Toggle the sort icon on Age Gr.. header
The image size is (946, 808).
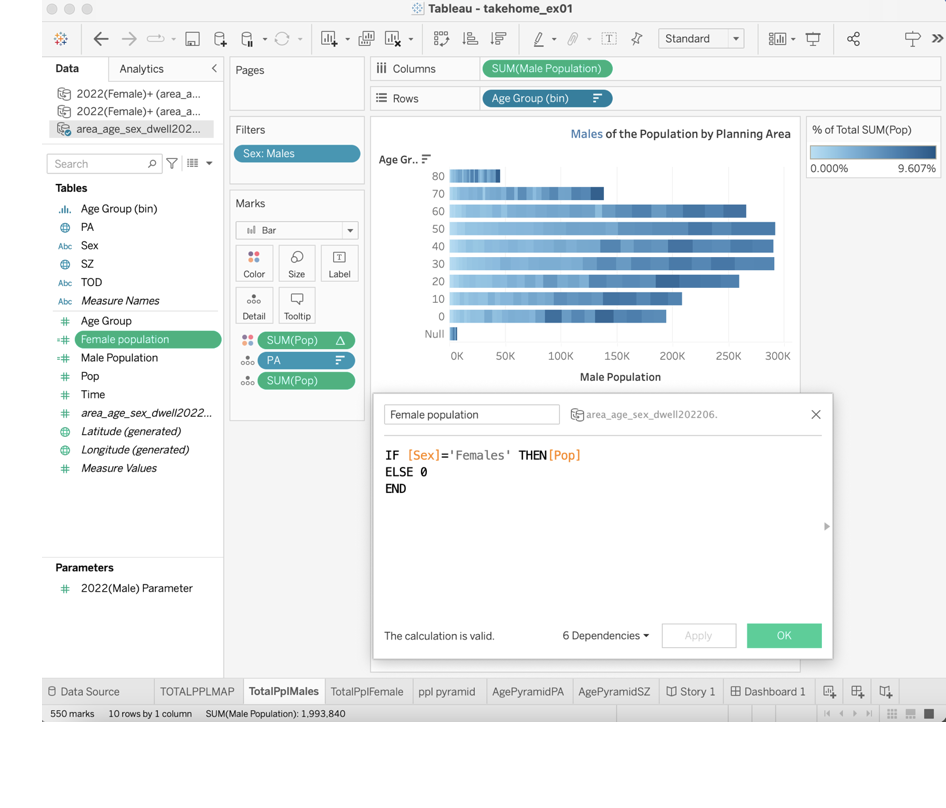[x=427, y=159]
